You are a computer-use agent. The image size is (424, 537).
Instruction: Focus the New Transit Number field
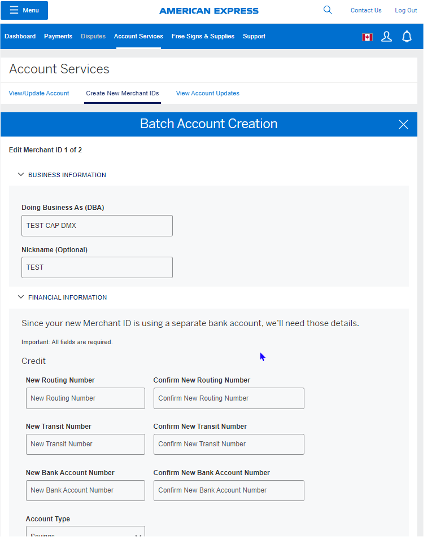[x=85, y=444]
